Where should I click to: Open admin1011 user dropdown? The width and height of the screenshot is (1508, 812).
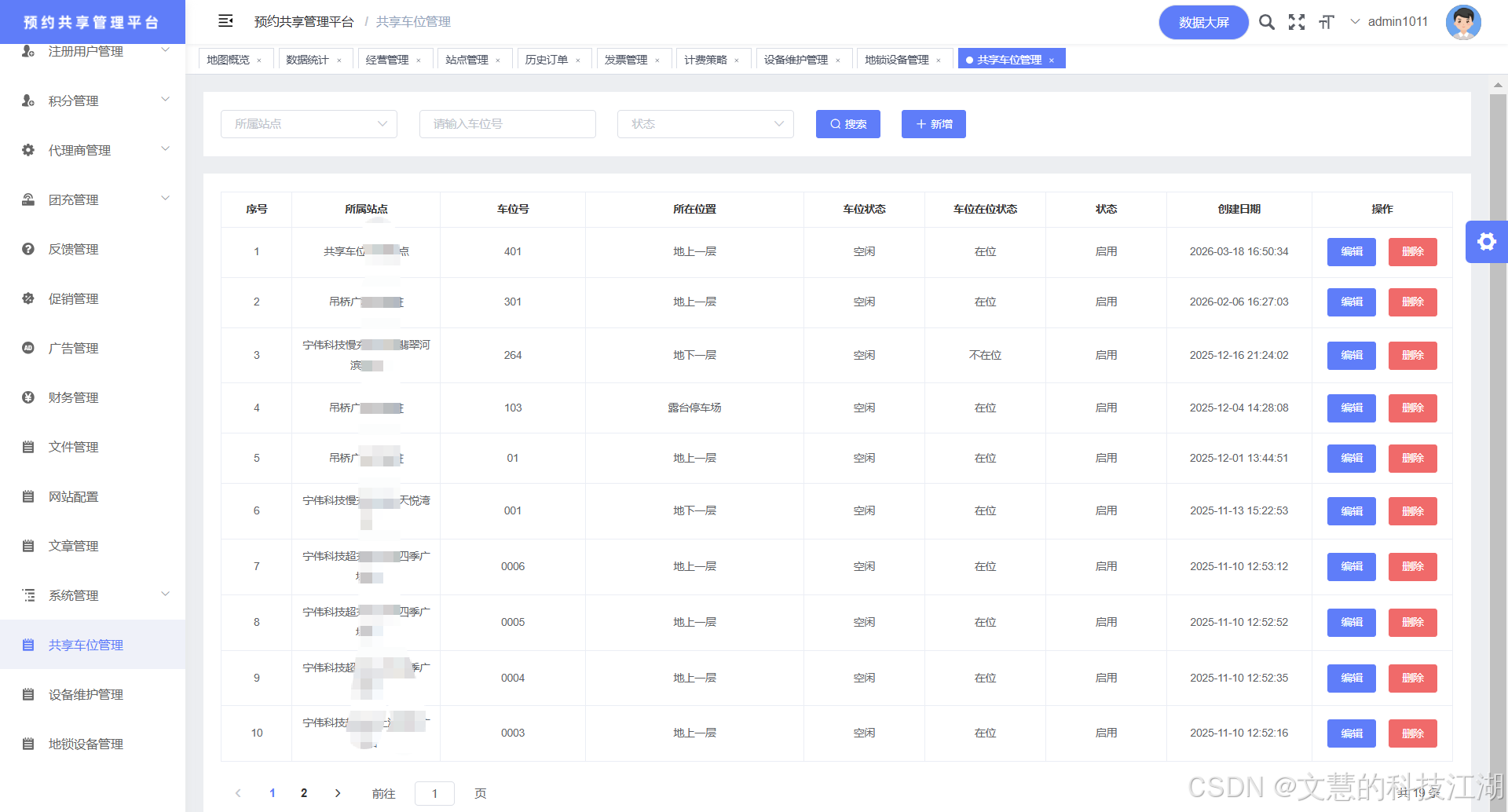point(1389,22)
